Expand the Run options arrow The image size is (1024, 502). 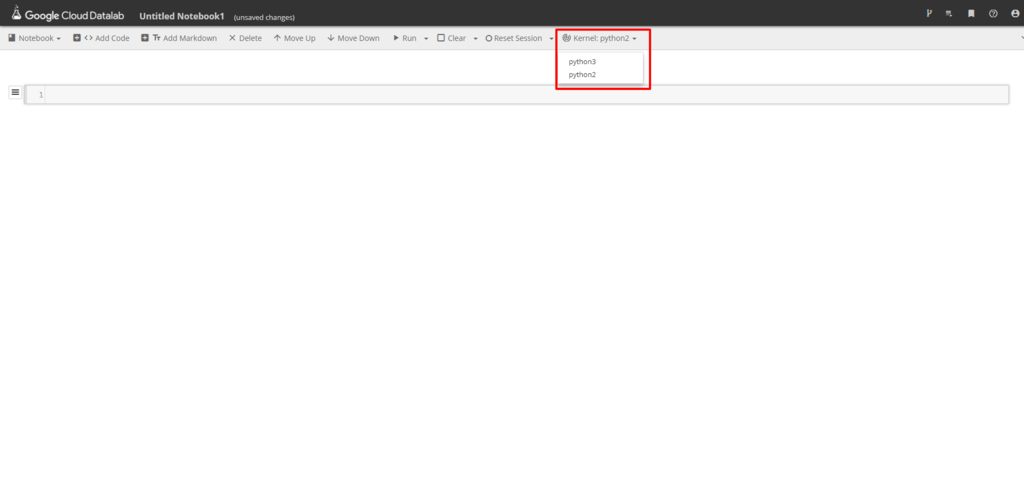(x=426, y=39)
